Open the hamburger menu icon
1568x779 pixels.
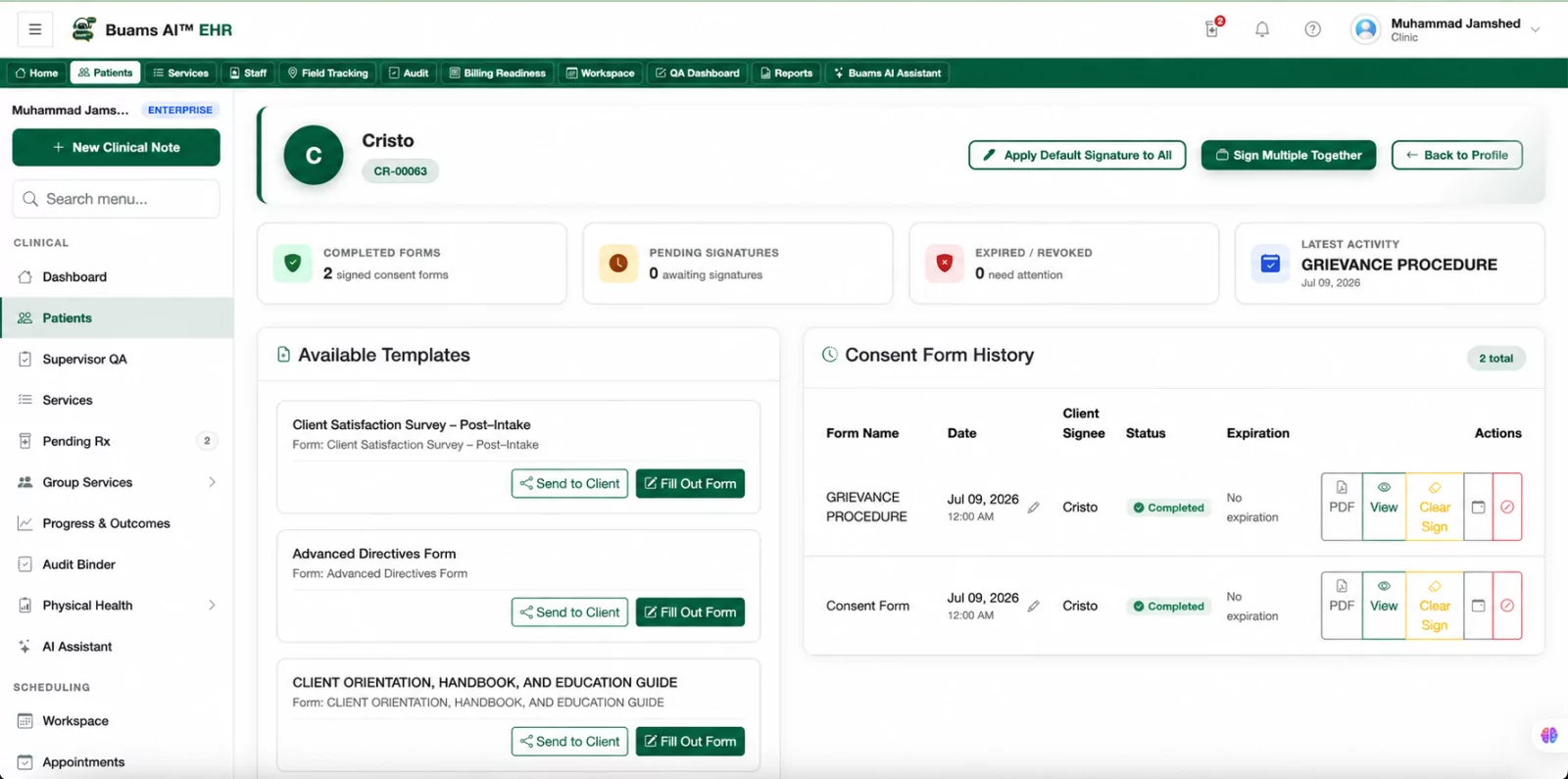coord(35,29)
